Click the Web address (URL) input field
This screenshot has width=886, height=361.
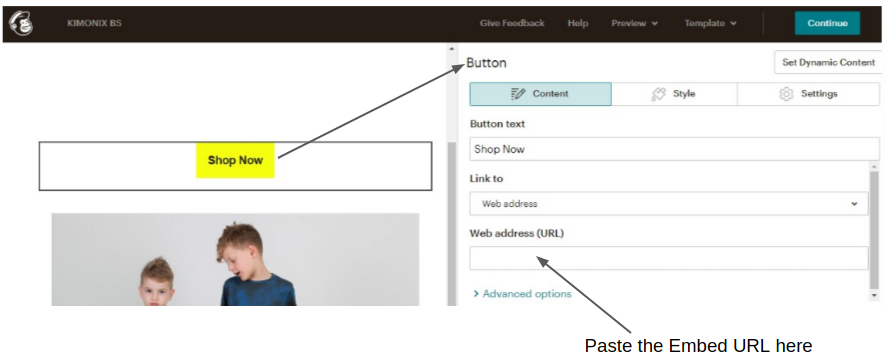(668, 258)
